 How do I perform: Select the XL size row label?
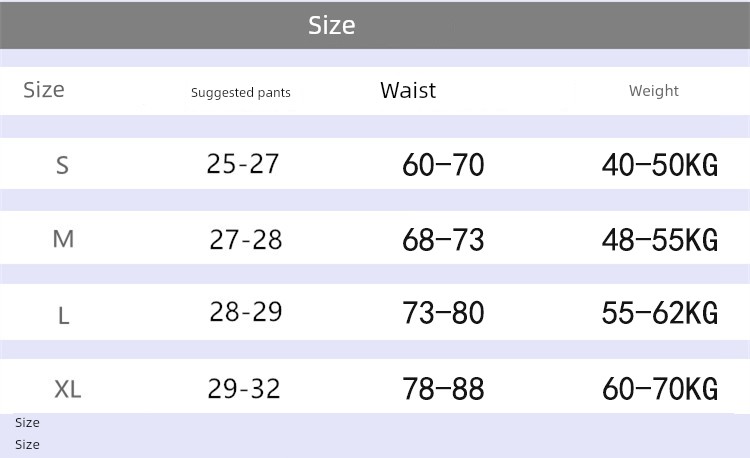click(67, 390)
